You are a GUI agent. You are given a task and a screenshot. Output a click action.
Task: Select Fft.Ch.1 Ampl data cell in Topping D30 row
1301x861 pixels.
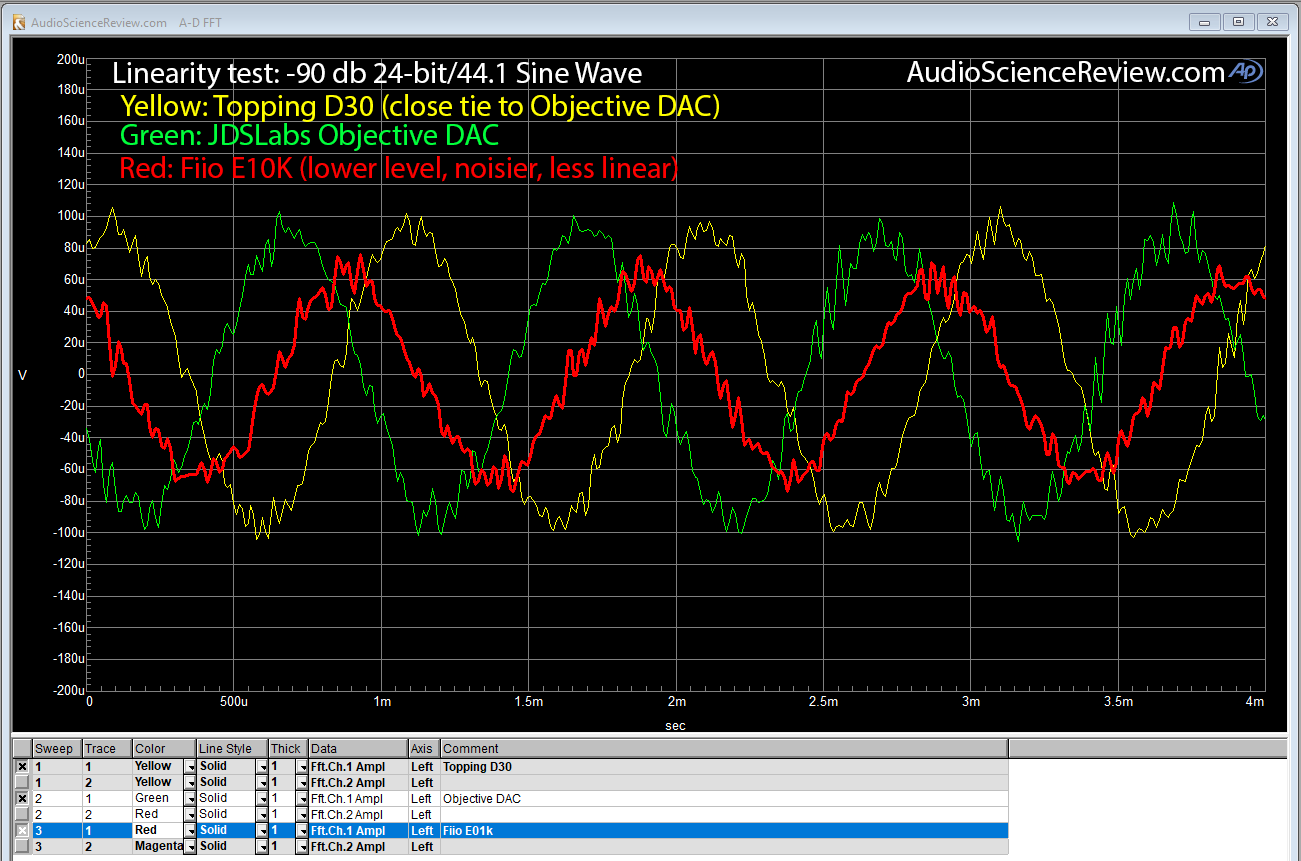coord(358,766)
